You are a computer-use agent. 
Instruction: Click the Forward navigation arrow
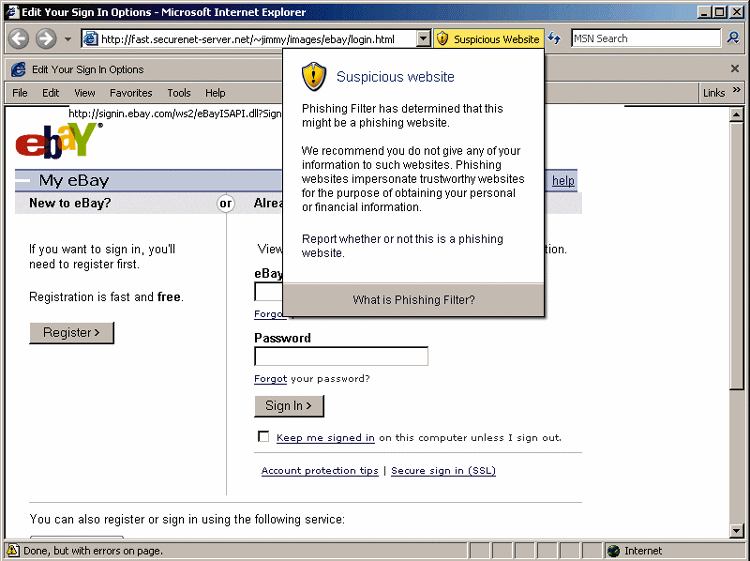[46, 39]
